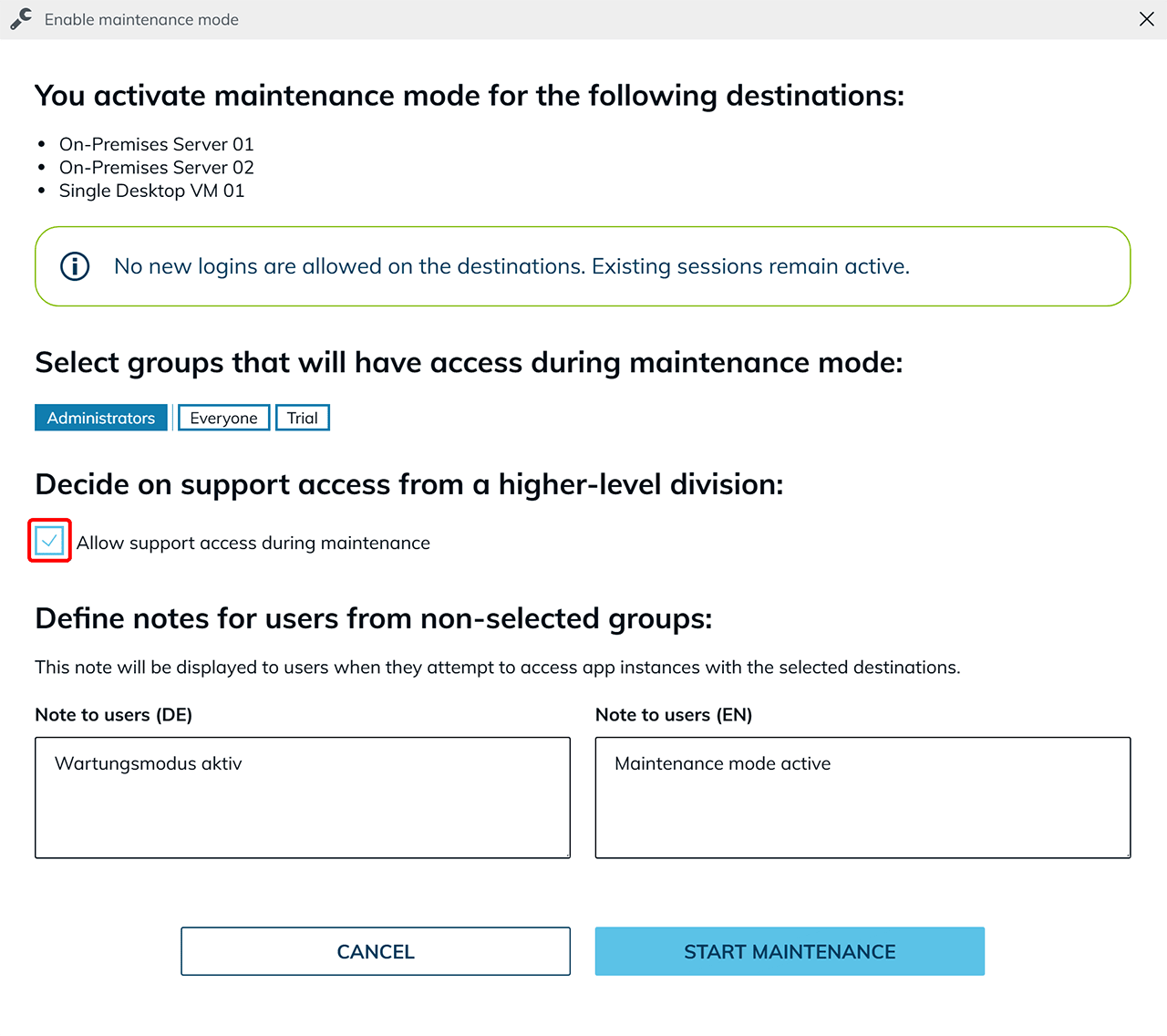Select the Trial group
The image size is (1167, 1036).
pos(302,418)
